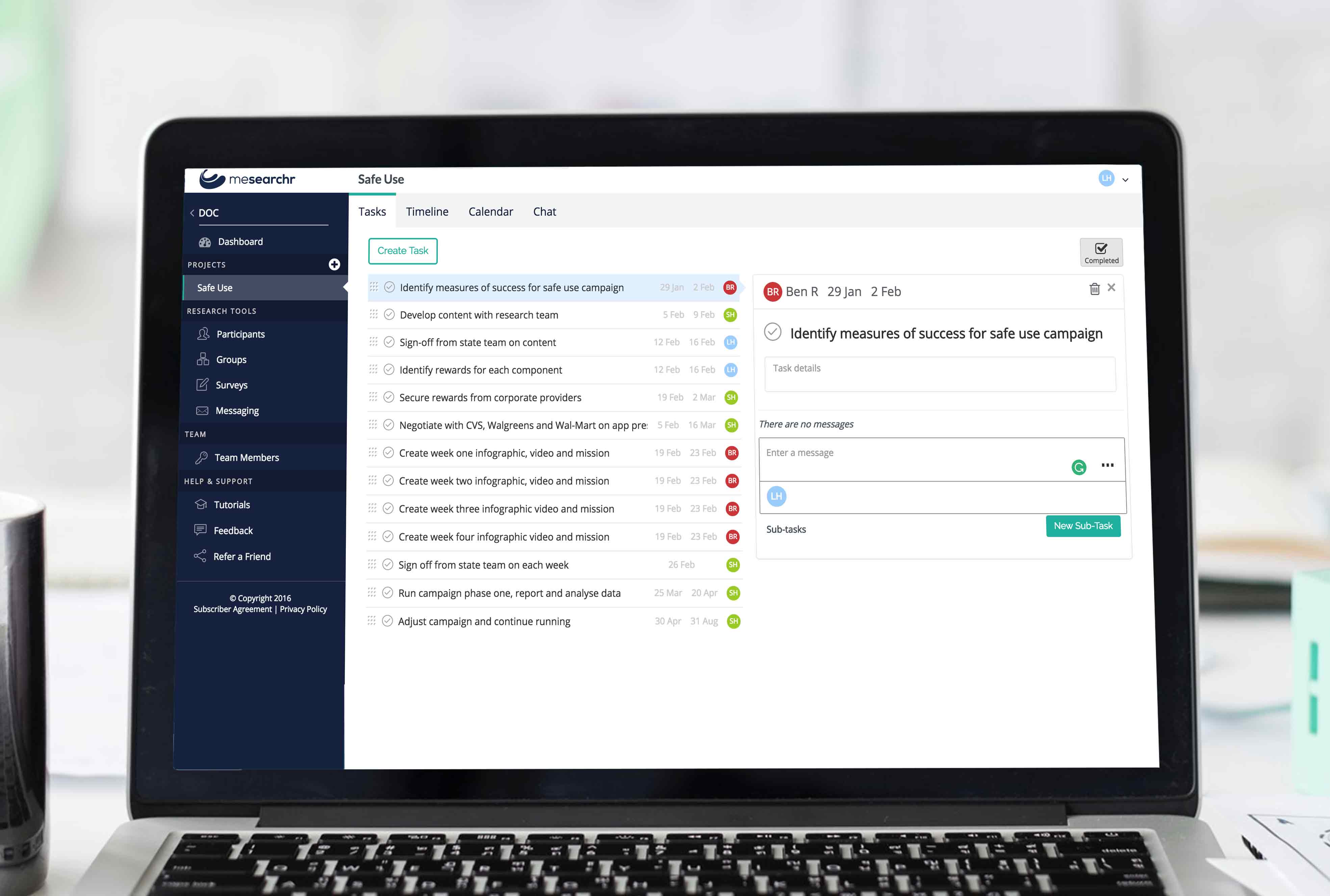Screen dimensions: 1330x896
Task: Toggle completion circle in task detail header
Action: (x=773, y=332)
